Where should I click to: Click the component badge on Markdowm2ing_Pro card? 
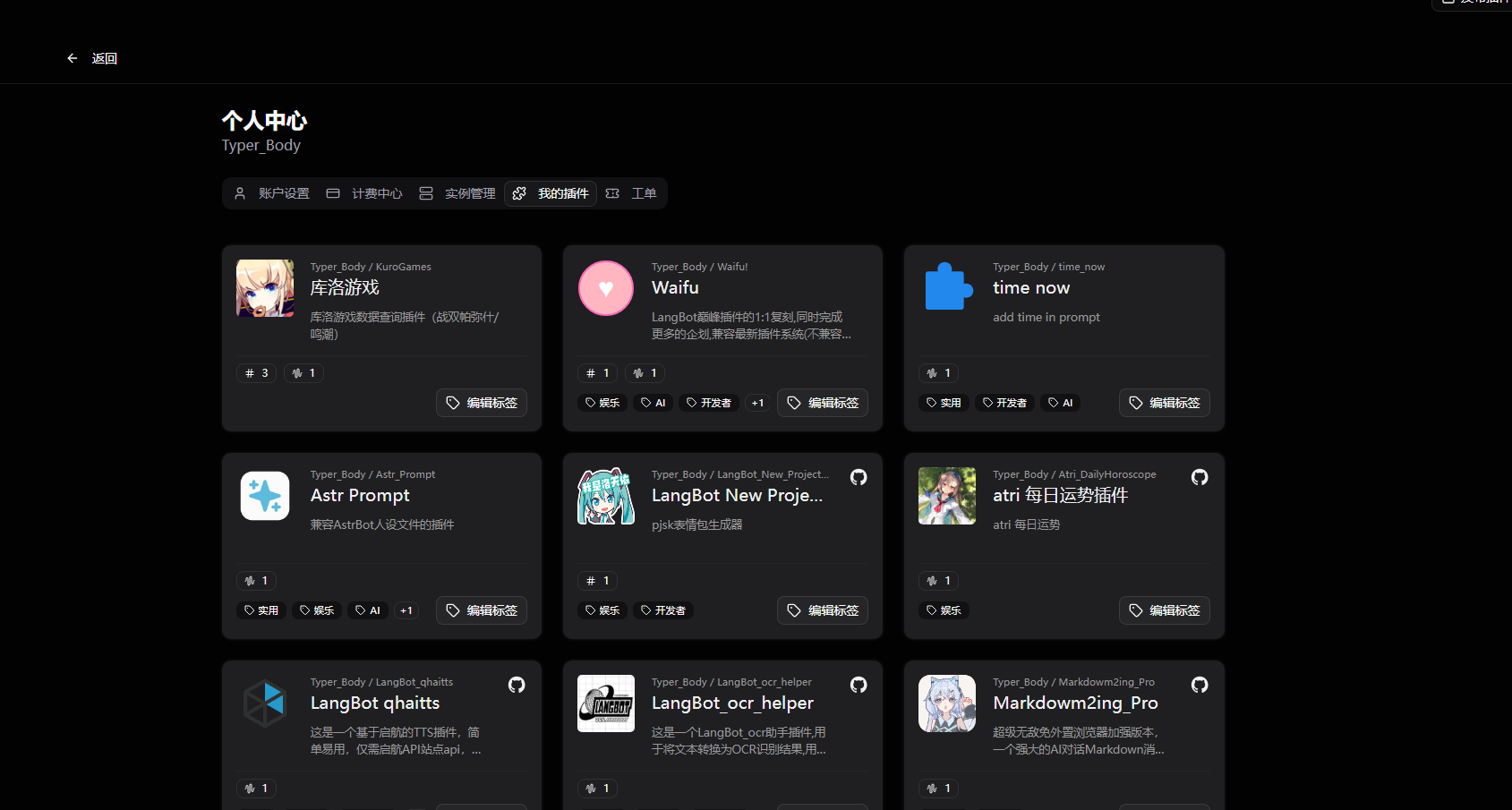pos(939,789)
